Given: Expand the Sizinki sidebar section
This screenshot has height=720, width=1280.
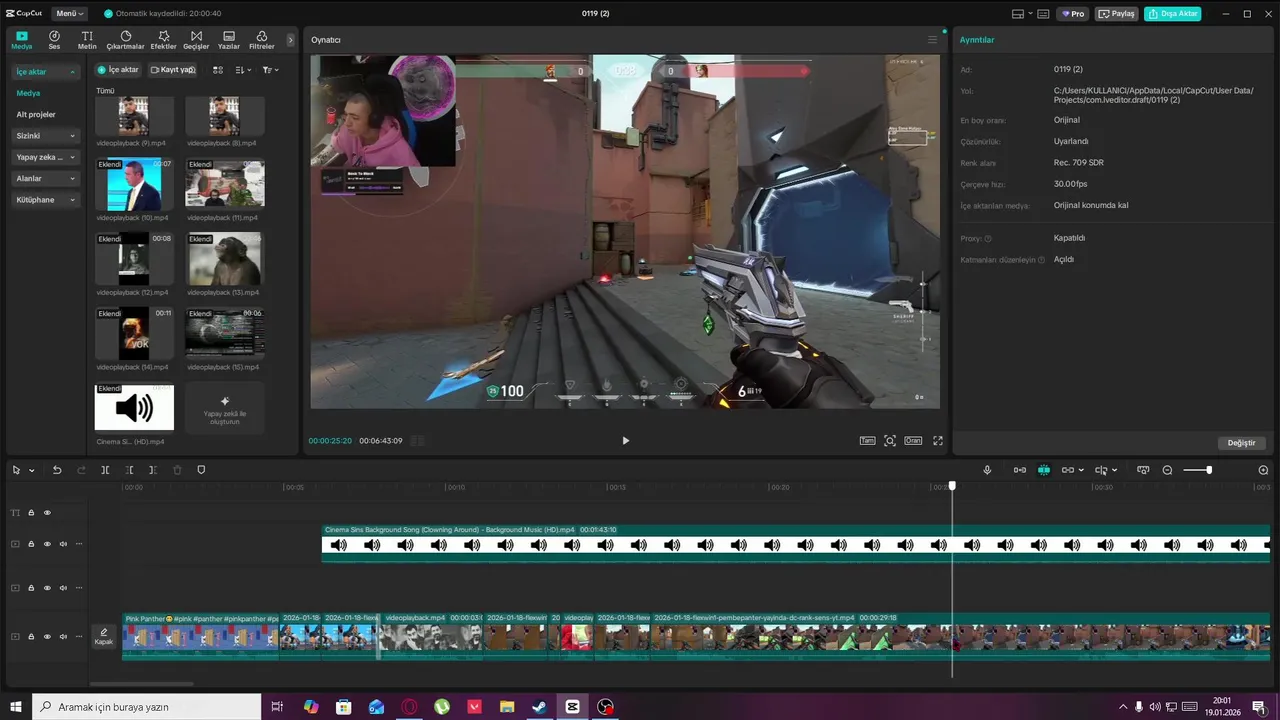Looking at the screenshot, I should [46, 136].
